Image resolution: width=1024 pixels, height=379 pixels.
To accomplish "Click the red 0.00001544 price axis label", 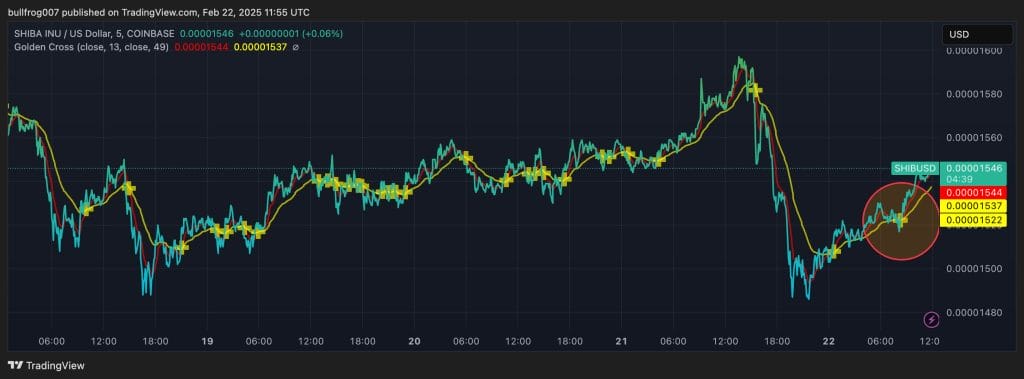I will point(972,193).
